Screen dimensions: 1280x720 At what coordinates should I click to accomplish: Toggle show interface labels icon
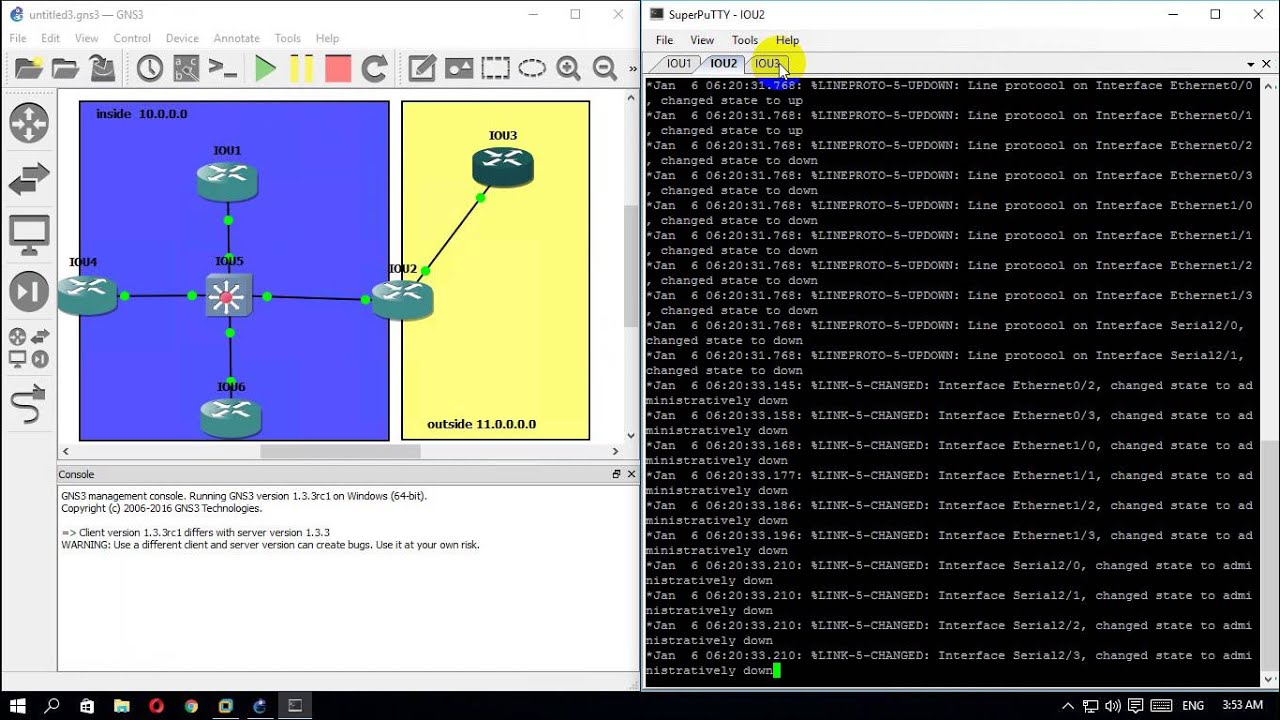click(x=186, y=68)
